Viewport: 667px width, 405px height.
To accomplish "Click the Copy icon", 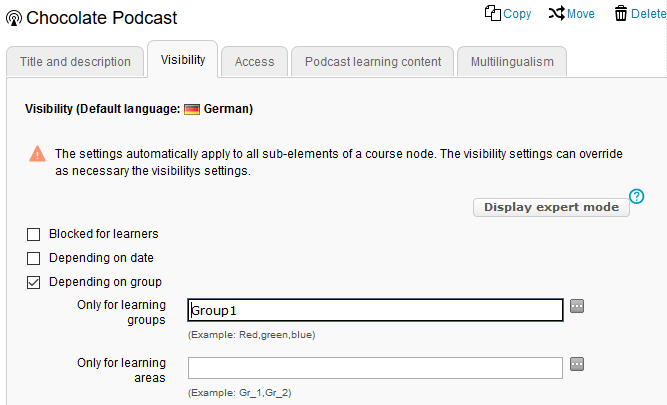I will click(492, 13).
